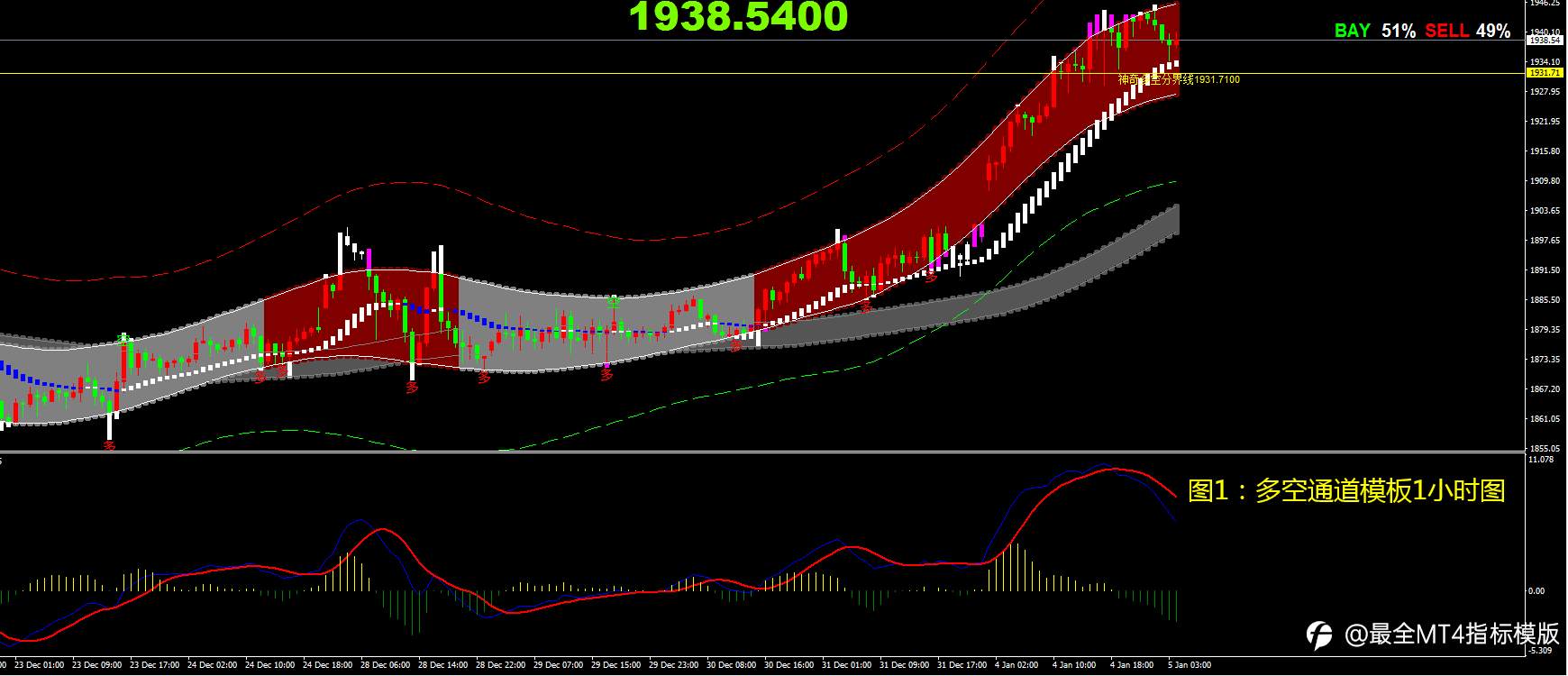Click the 23 Dec 09:00 time label

point(97,665)
